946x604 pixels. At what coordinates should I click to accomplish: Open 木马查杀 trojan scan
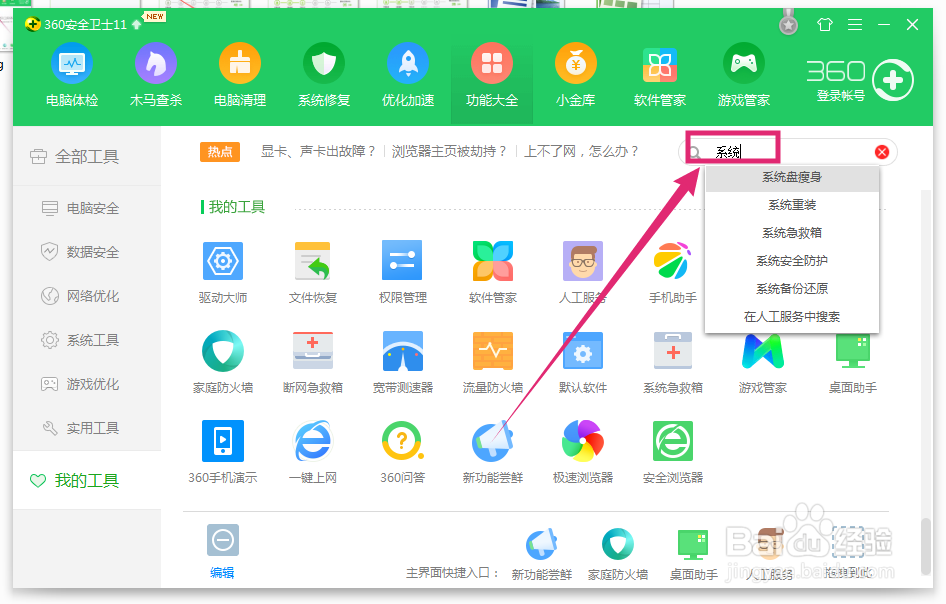[x=156, y=75]
